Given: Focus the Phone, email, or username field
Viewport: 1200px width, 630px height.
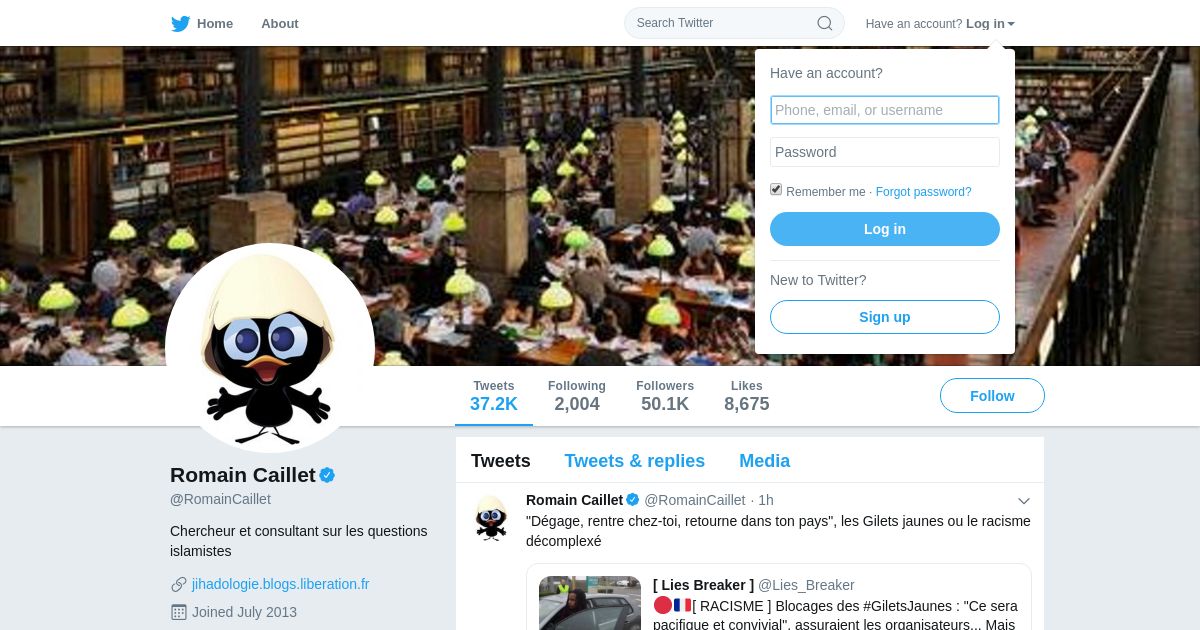Looking at the screenshot, I should (885, 110).
